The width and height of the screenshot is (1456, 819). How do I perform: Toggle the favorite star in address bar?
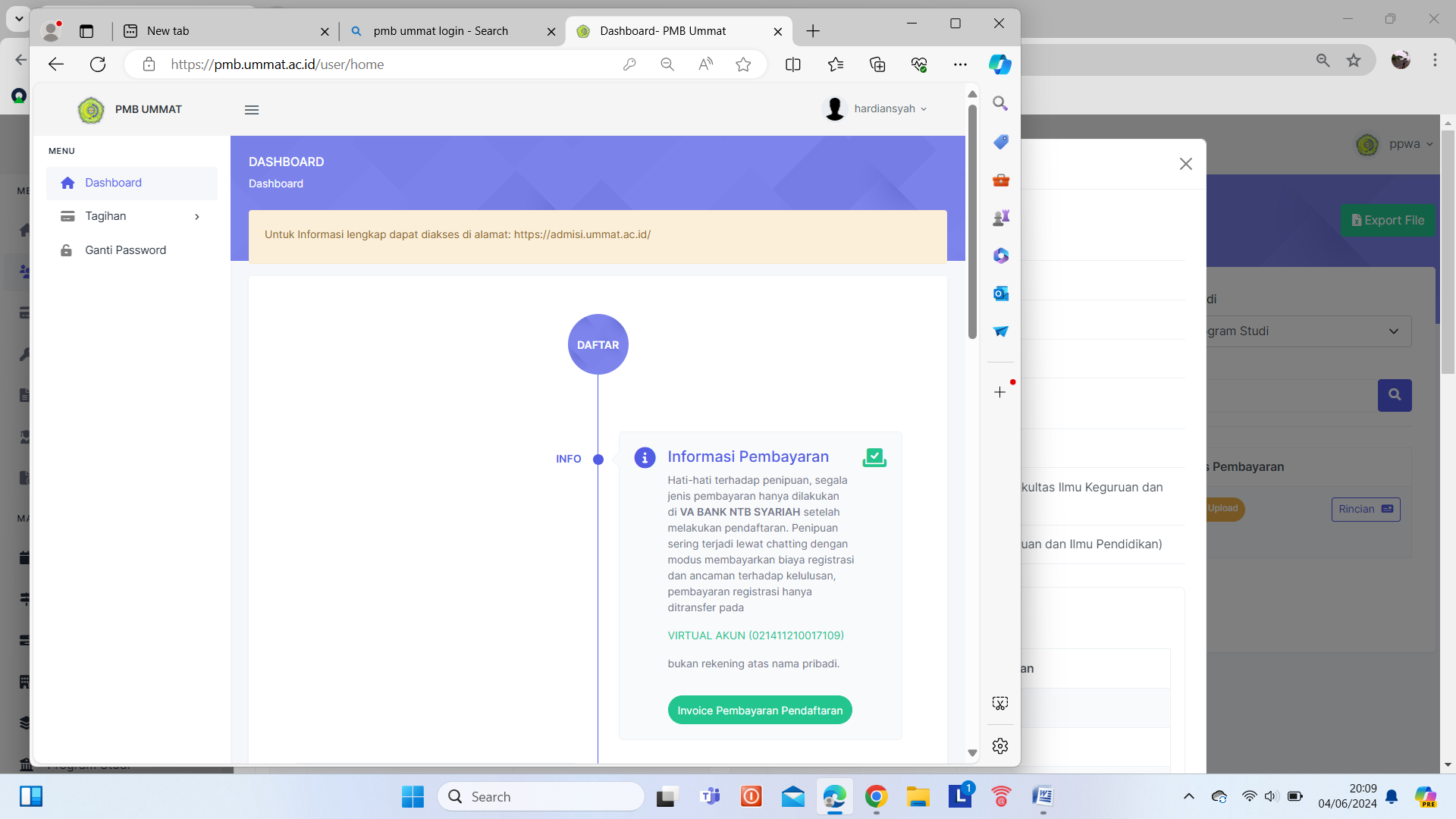click(x=743, y=64)
